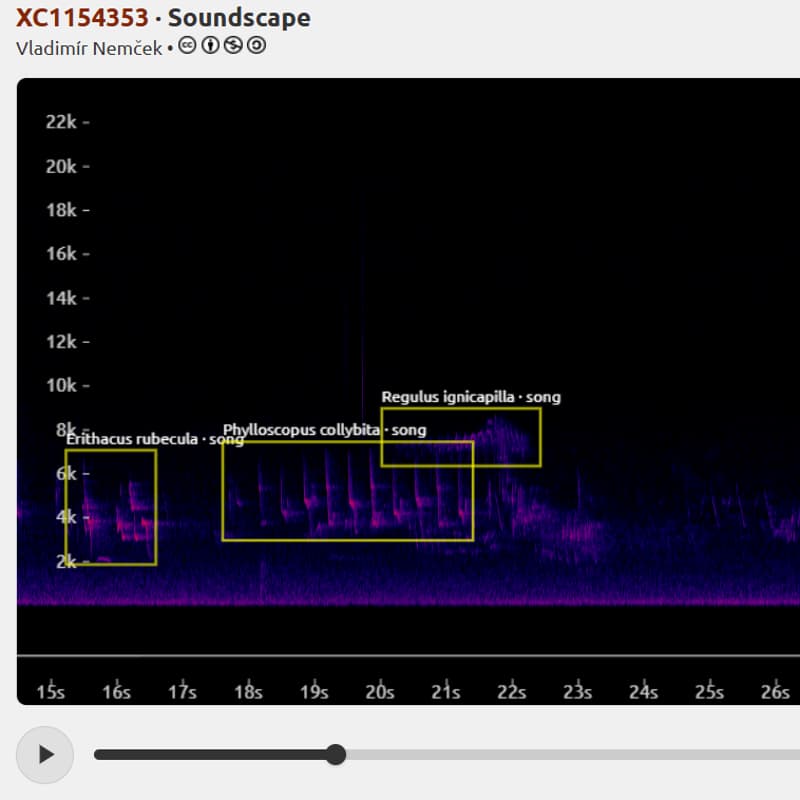
Task: Click the Soundscape title text
Action: coord(239,18)
